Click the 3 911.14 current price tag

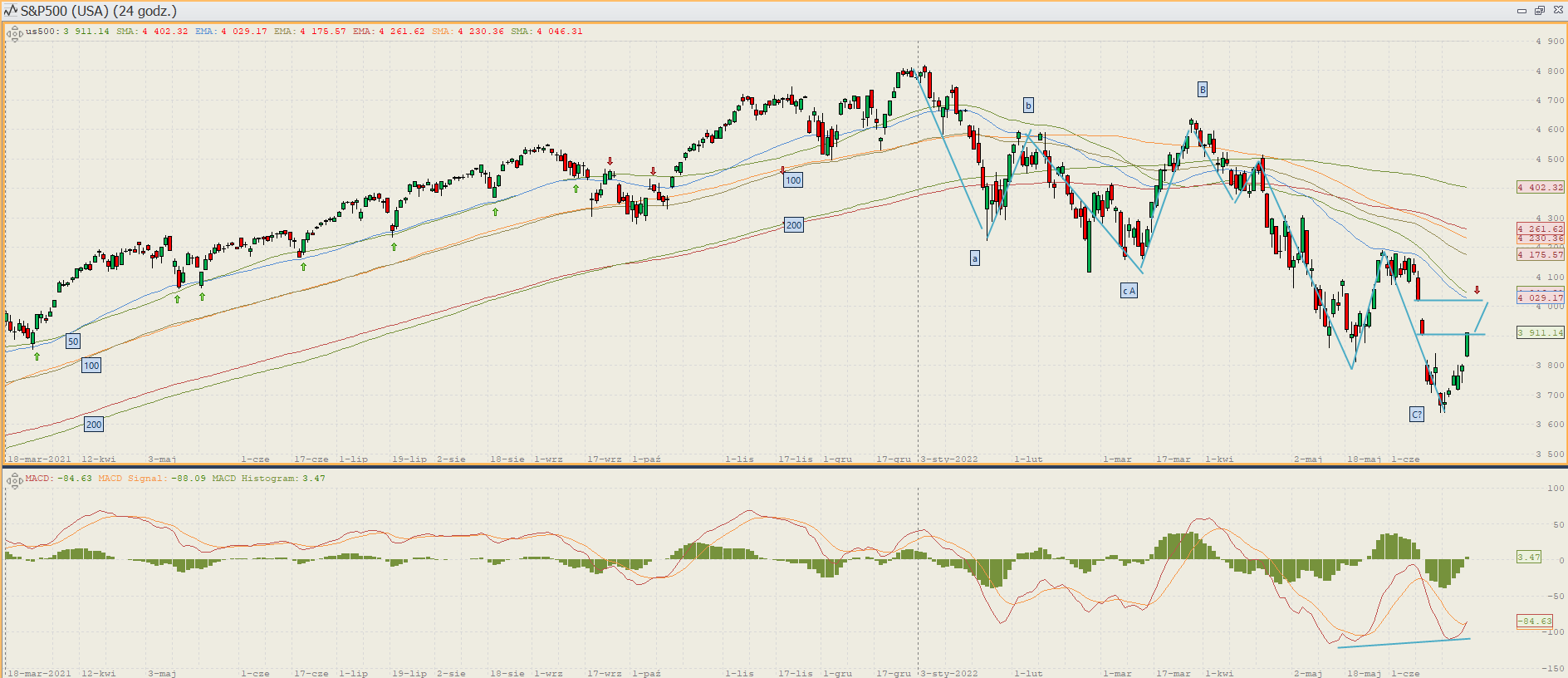tap(1540, 332)
